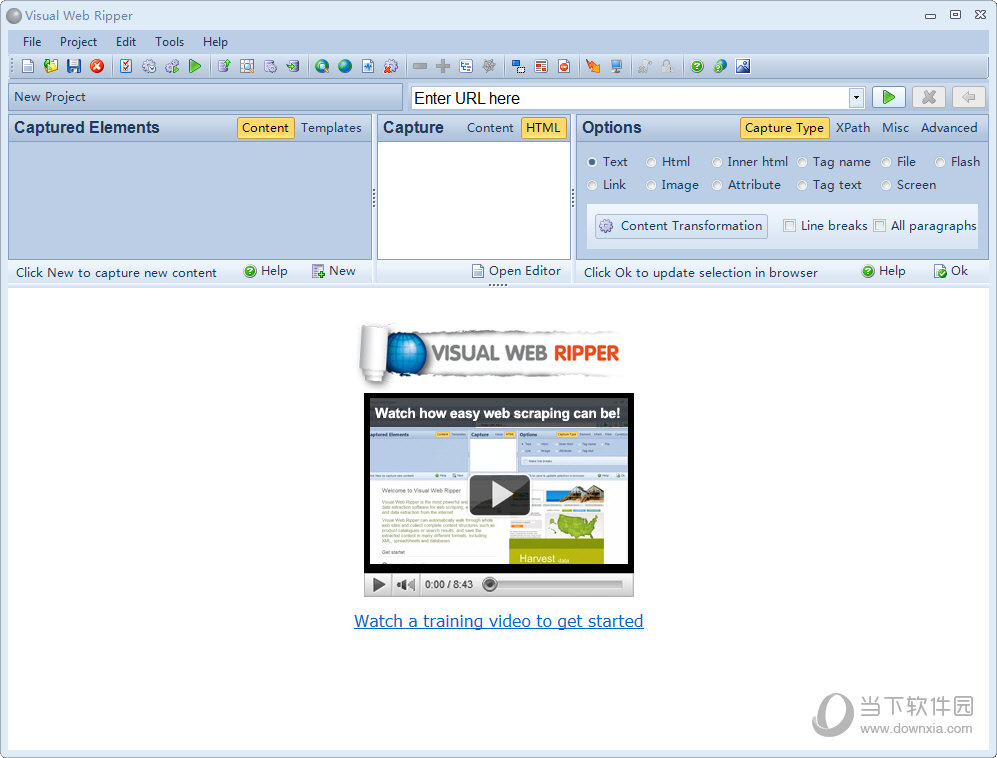Open the Advanced options tab

pos(949,128)
